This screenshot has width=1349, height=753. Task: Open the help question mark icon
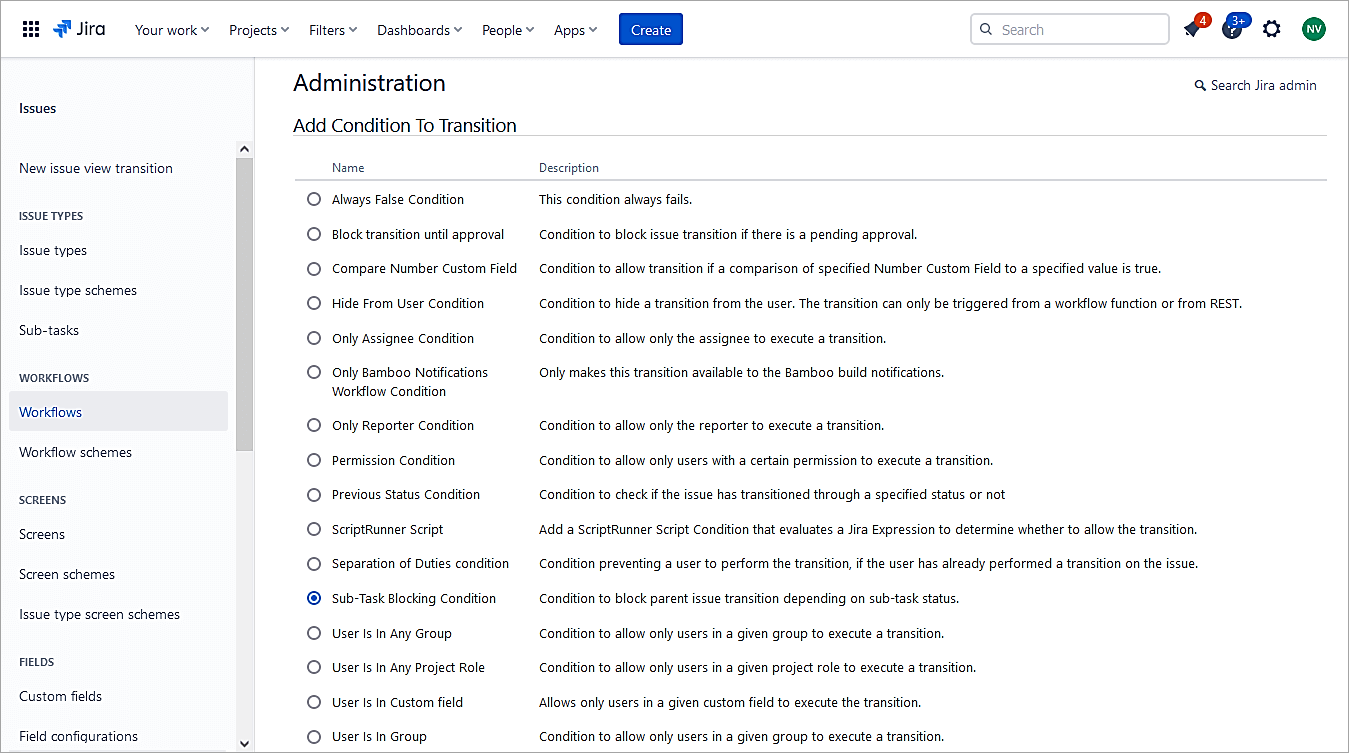point(1232,30)
